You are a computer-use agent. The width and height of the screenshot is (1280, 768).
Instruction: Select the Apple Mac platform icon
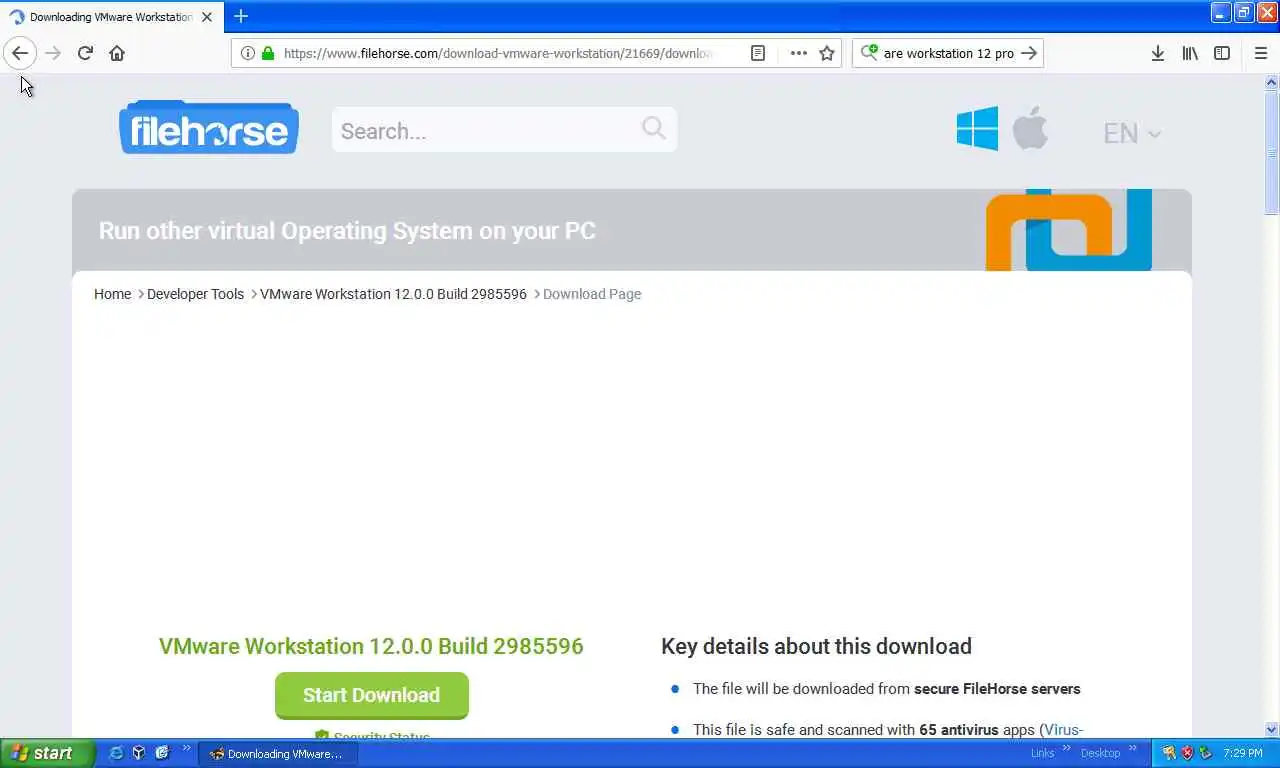click(1030, 128)
